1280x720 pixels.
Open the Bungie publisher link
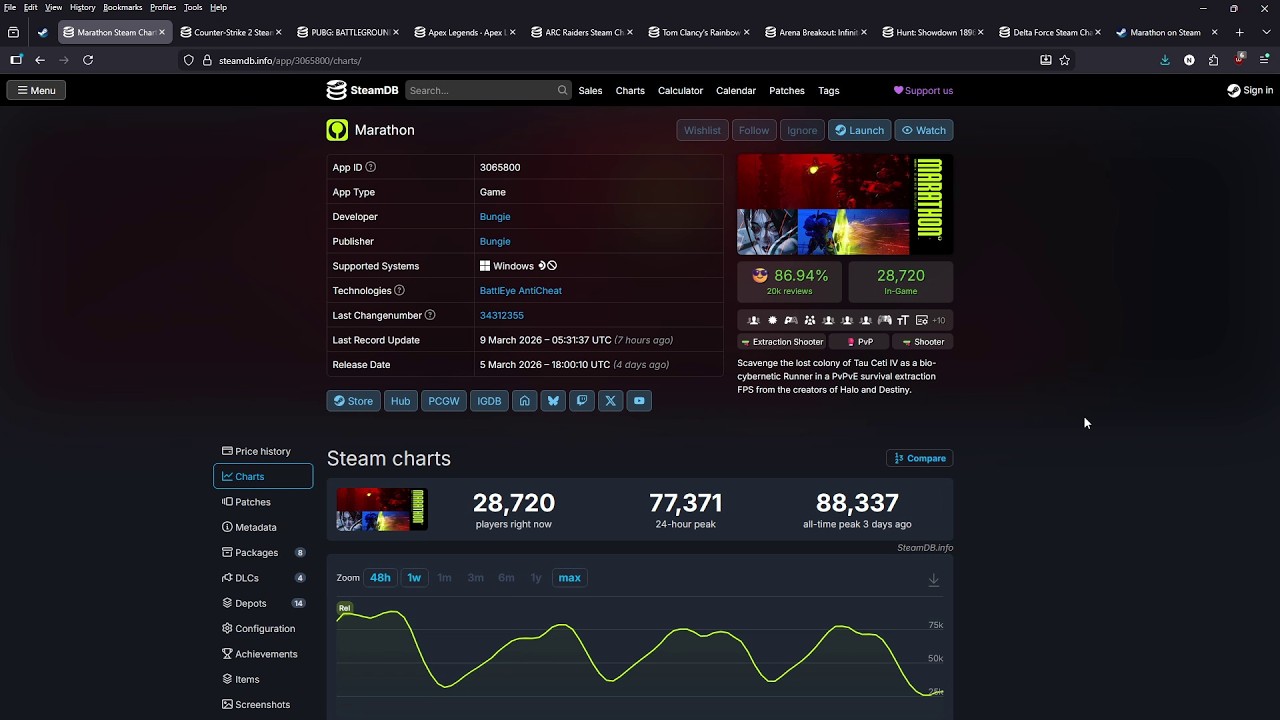pos(495,241)
